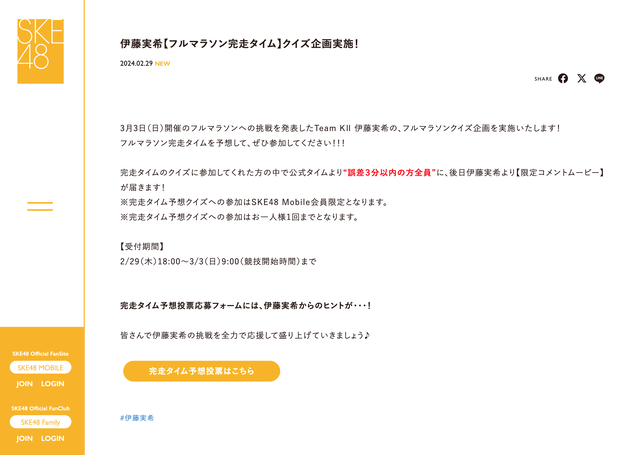Click the SKE48 logo in sidebar
Screen dimensions: 640x455
pyautogui.click(x=40, y=51)
